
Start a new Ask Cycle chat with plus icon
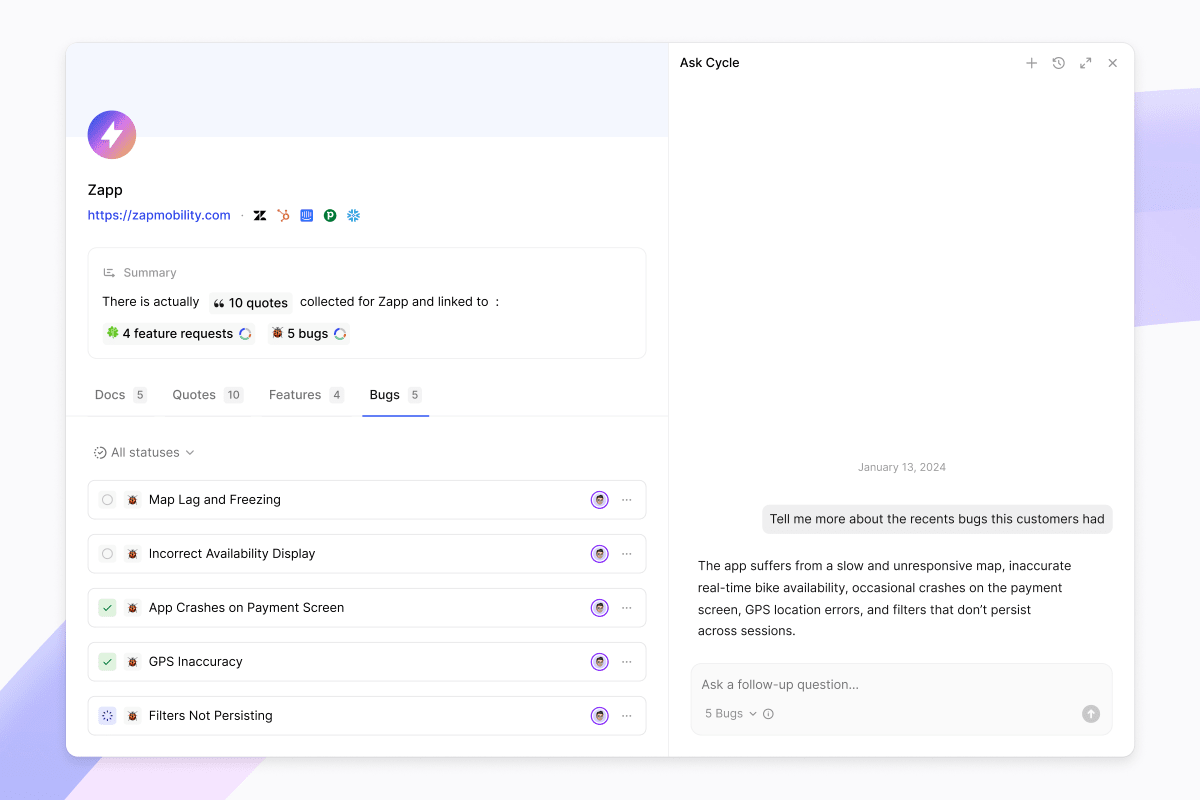[1032, 63]
